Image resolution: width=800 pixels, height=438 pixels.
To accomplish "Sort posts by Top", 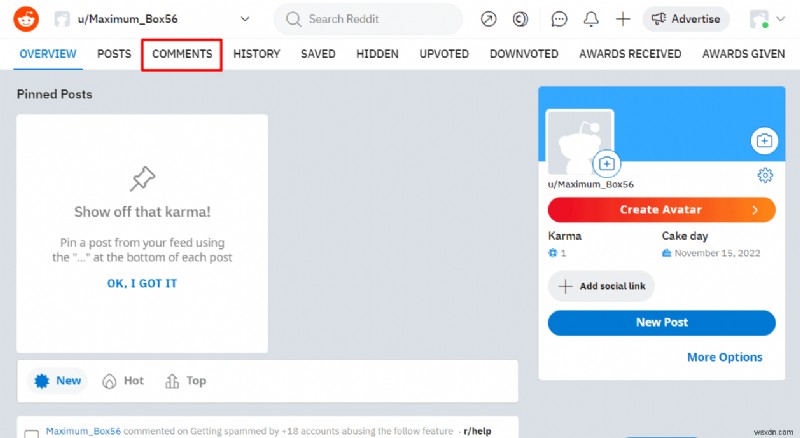I will (186, 381).
